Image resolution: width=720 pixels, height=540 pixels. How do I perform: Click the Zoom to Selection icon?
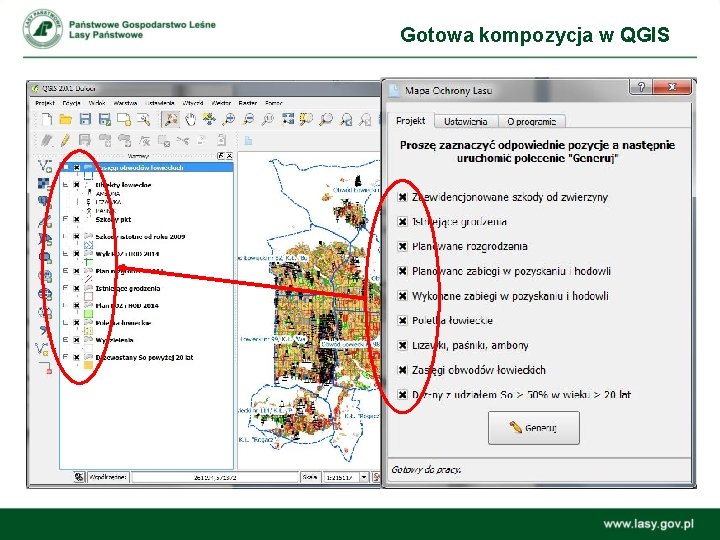tap(306, 119)
